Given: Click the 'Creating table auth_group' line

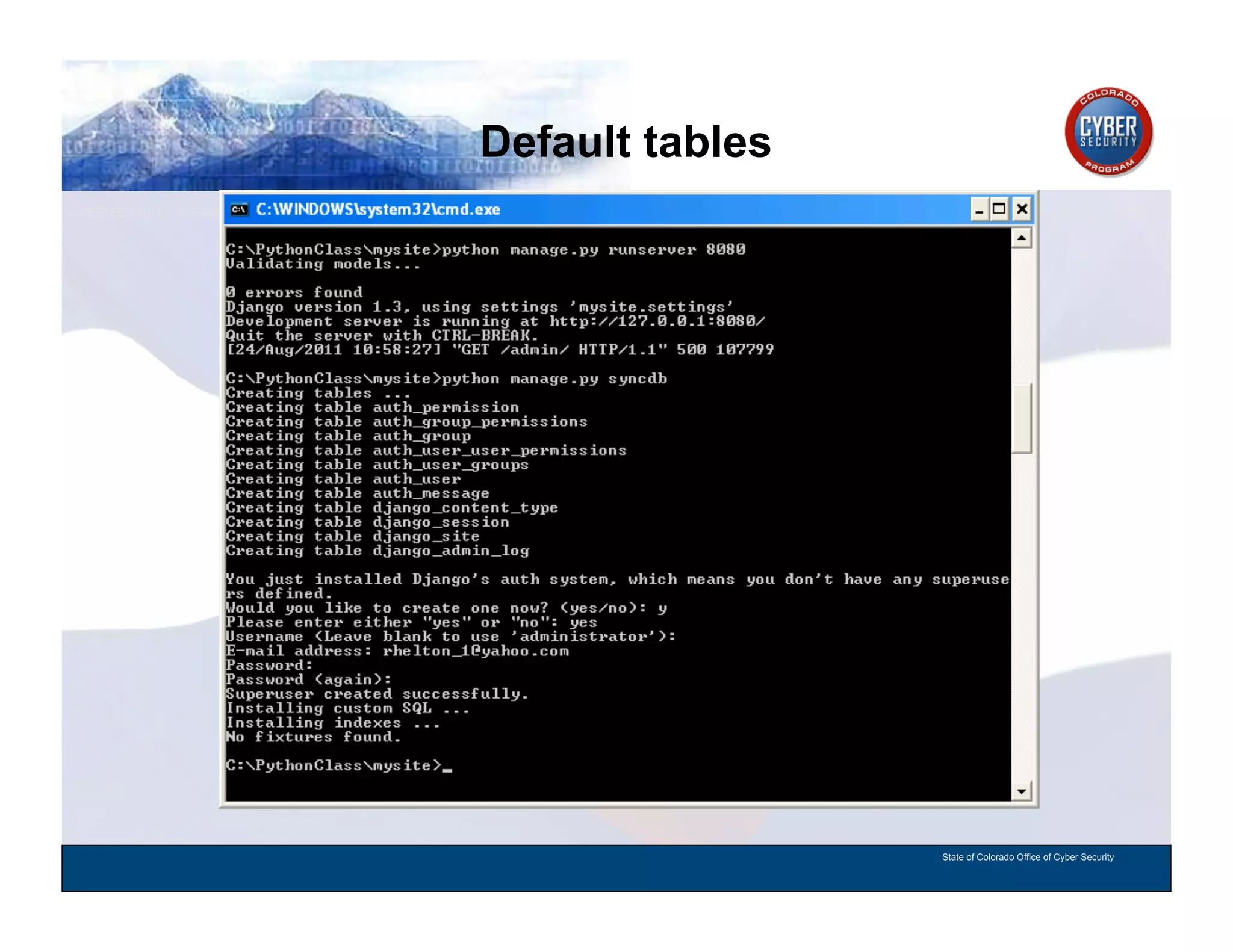Looking at the screenshot, I should click(349, 436).
